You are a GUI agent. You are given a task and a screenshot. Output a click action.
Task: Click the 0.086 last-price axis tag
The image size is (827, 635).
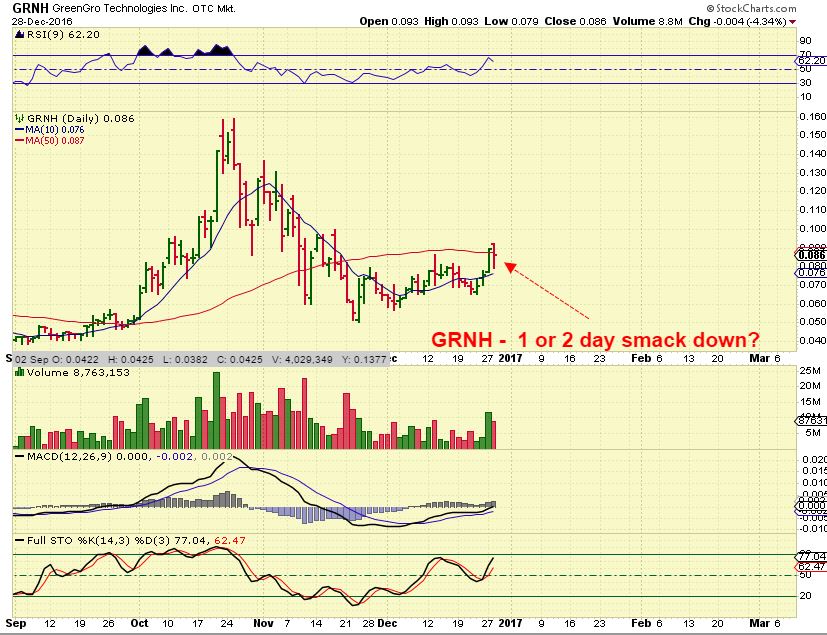[812, 255]
